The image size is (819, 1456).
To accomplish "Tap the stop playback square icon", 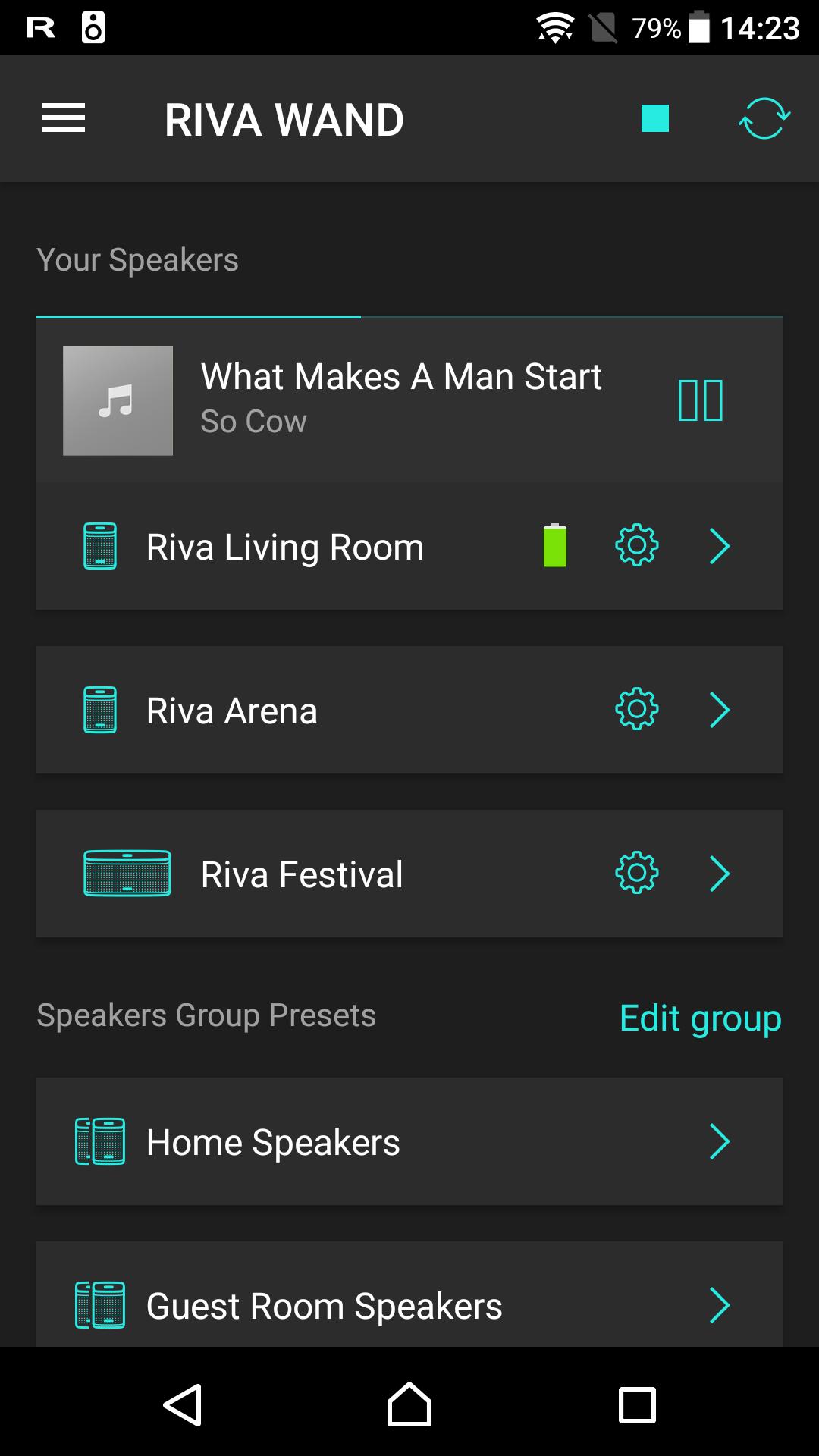I will 655,118.
